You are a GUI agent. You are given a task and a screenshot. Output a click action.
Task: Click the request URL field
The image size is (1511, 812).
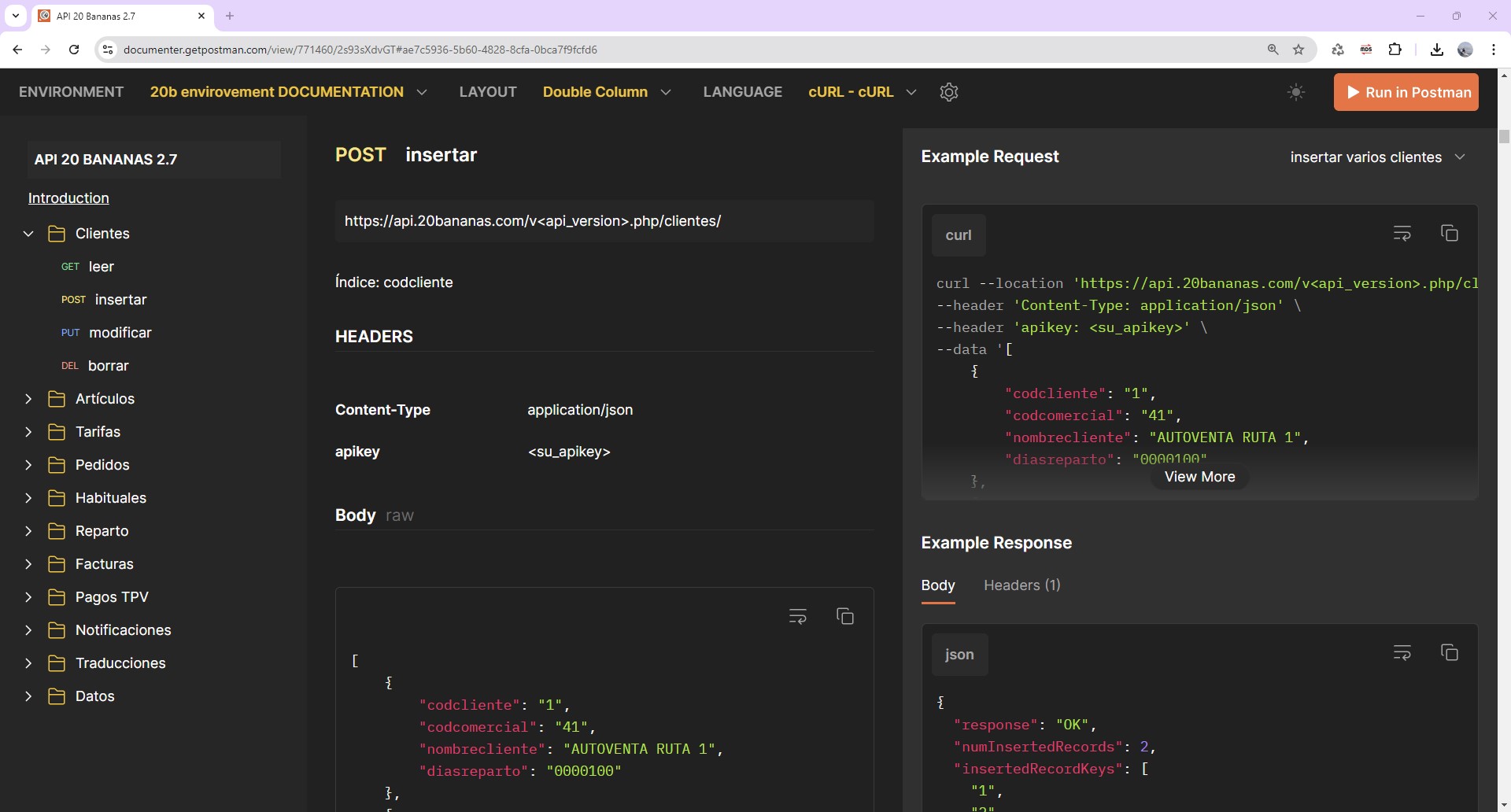point(604,221)
